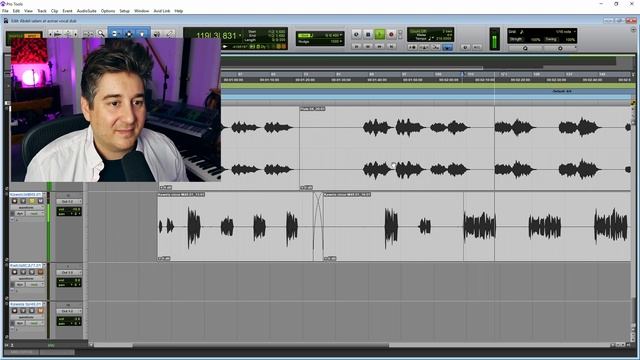
Task: Click the green Play button
Action: coord(380,34)
